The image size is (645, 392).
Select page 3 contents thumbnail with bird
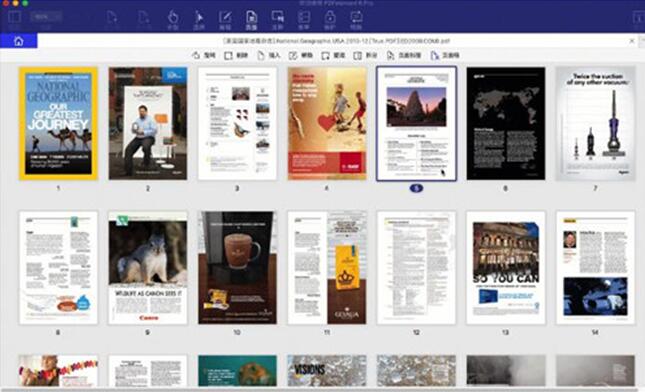(x=237, y=123)
